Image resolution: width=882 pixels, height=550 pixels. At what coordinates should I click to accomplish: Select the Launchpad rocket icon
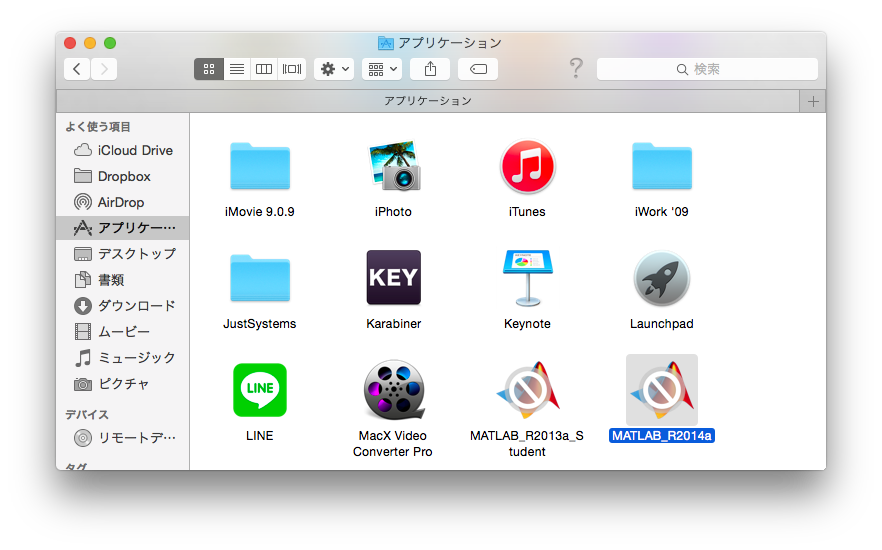[662, 278]
